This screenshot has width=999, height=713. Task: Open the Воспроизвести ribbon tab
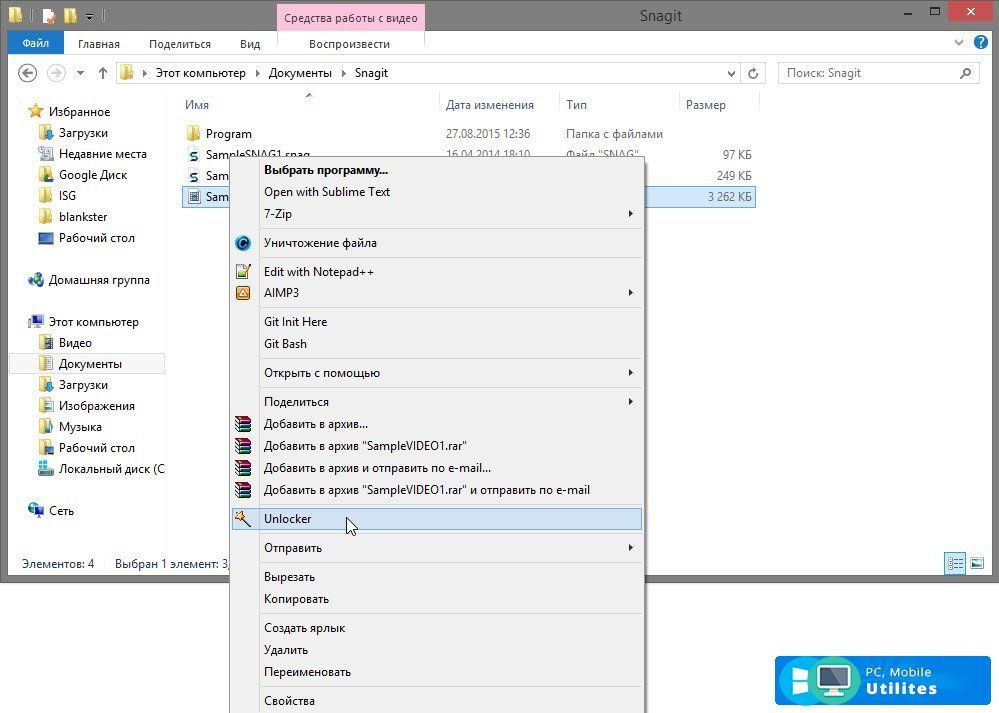(349, 44)
